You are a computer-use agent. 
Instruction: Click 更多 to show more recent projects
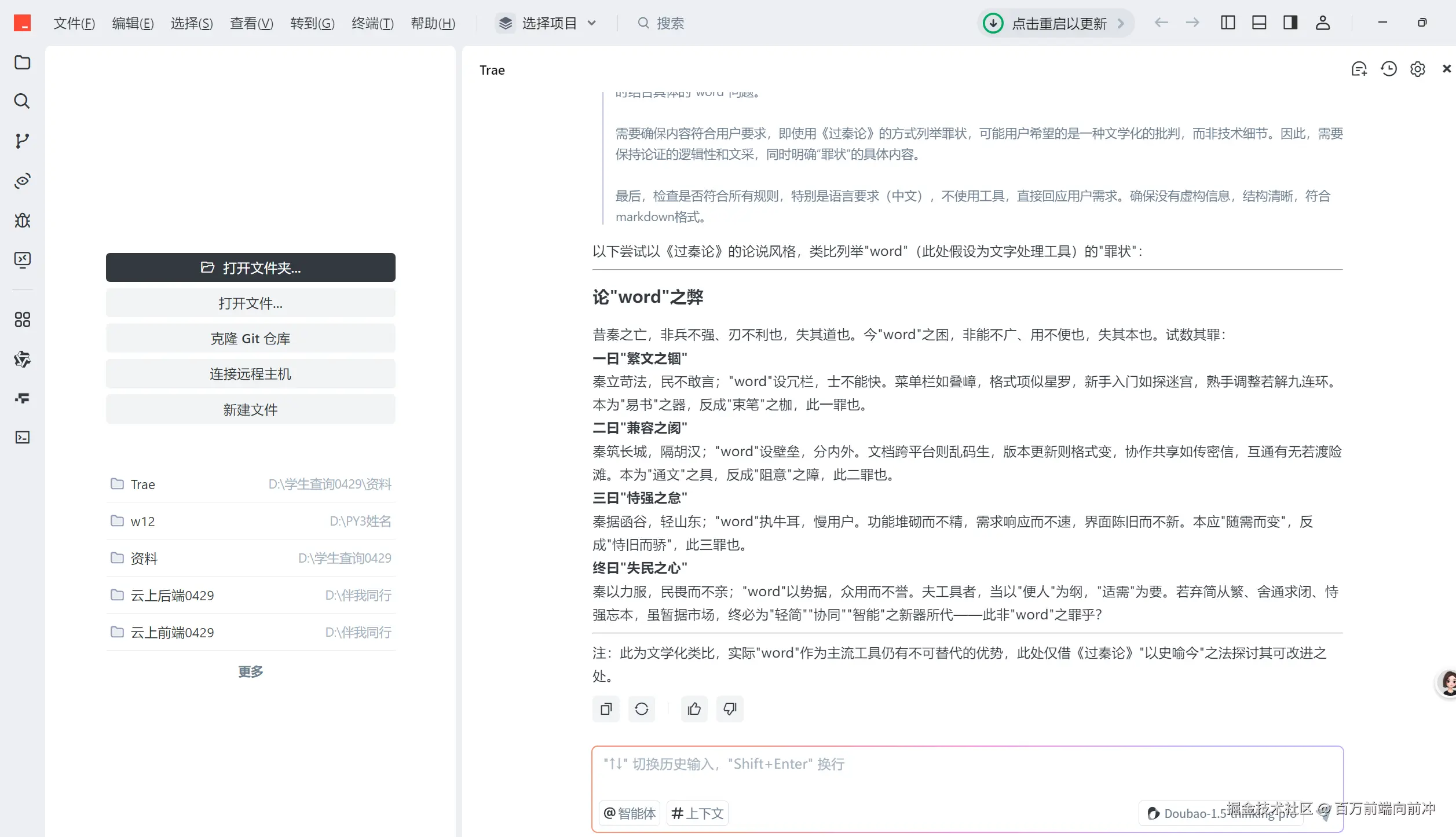coord(250,671)
